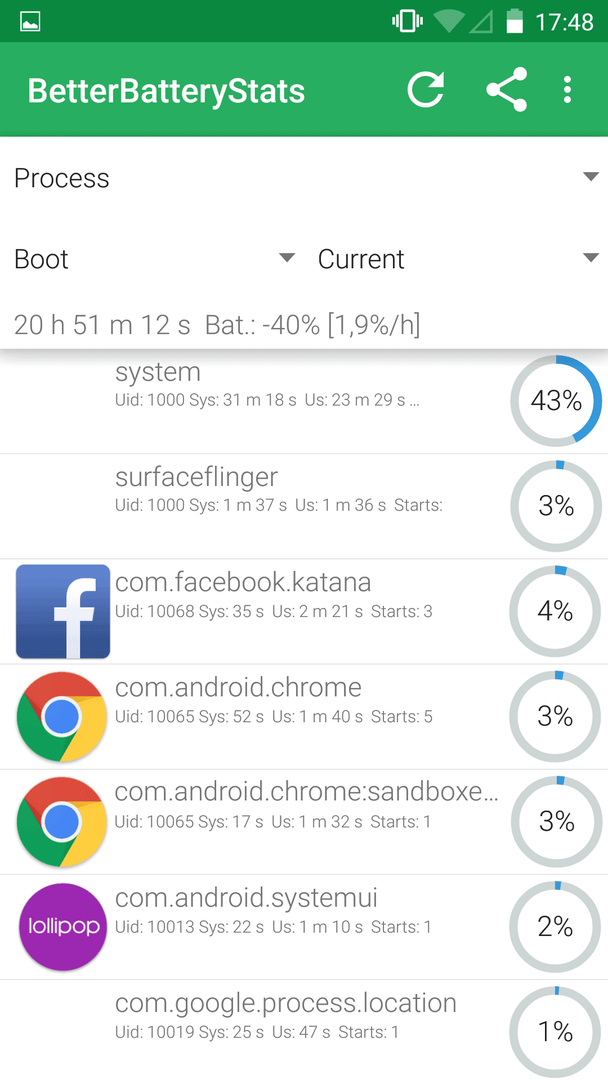The image size is (608, 1080).
Task: Open the three-dot overflow menu
Action: click(567, 90)
